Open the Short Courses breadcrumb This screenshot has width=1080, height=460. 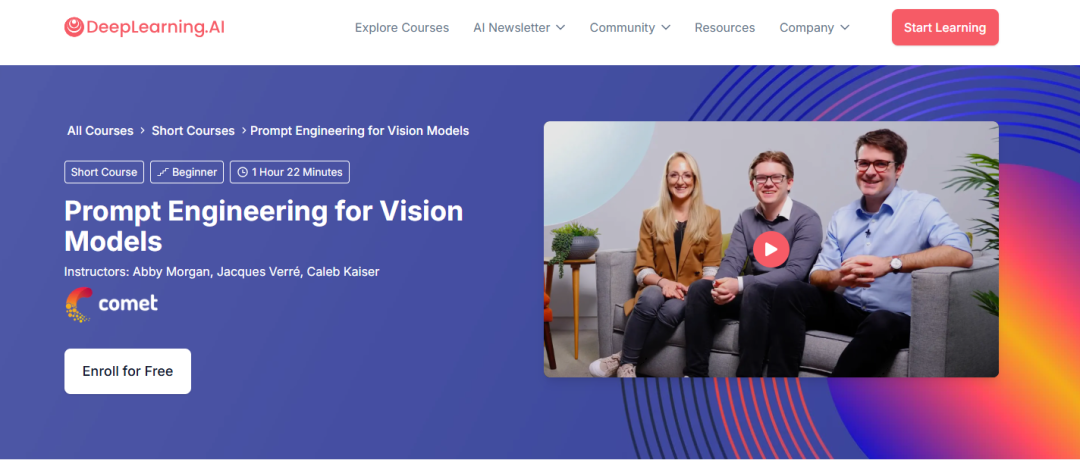point(193,131)
